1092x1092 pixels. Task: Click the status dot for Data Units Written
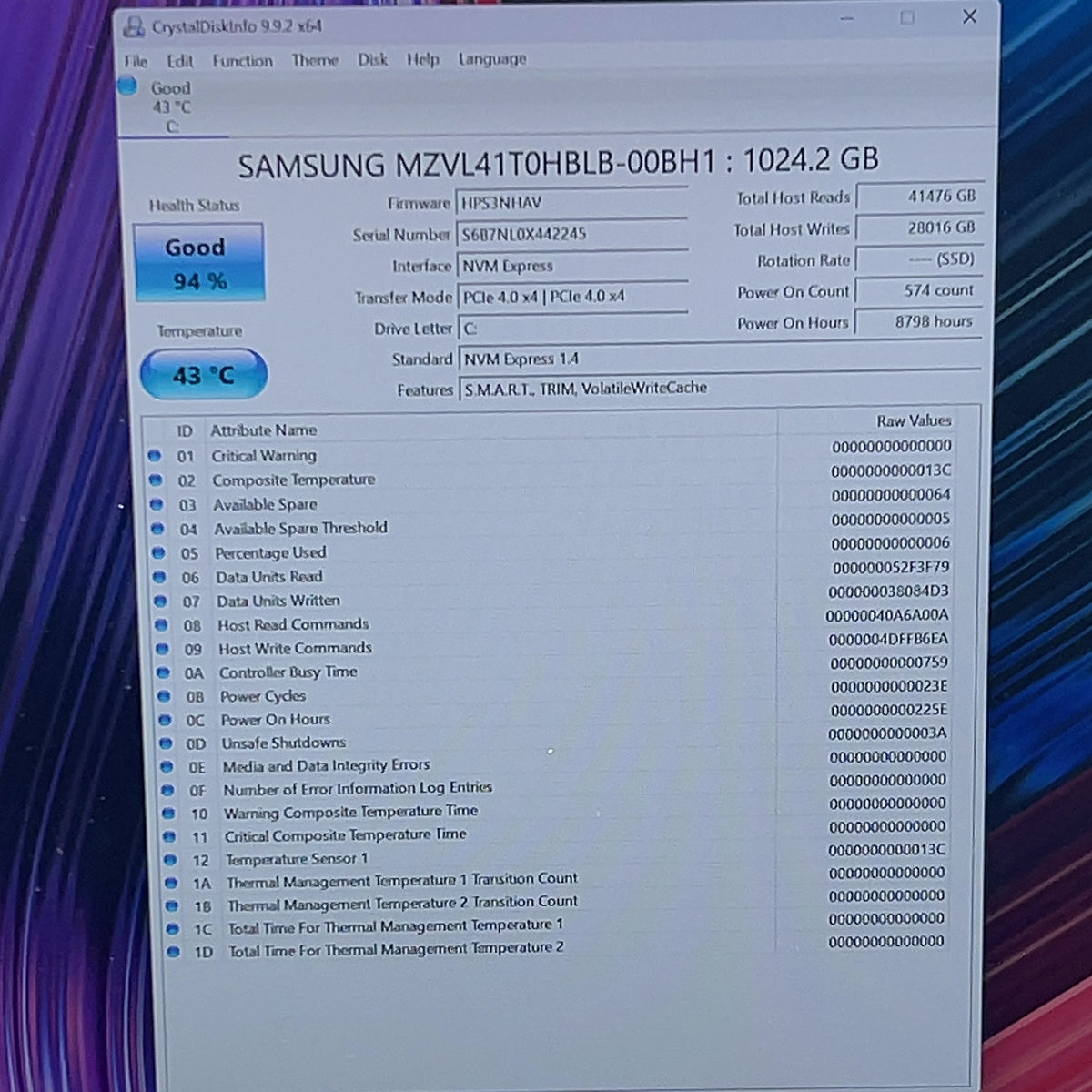pos(160,601)
